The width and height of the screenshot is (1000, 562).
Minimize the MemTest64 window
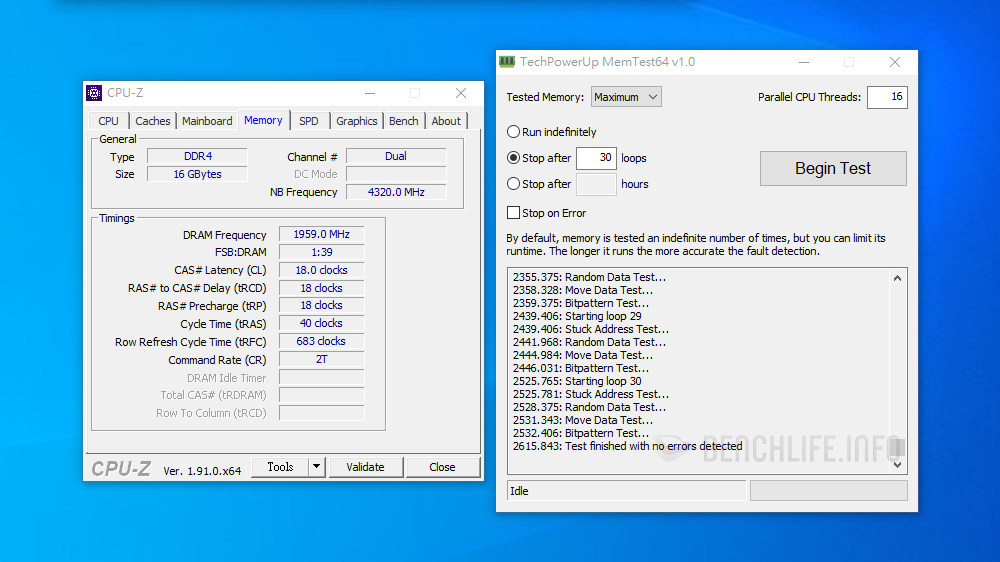pos(802,62)
